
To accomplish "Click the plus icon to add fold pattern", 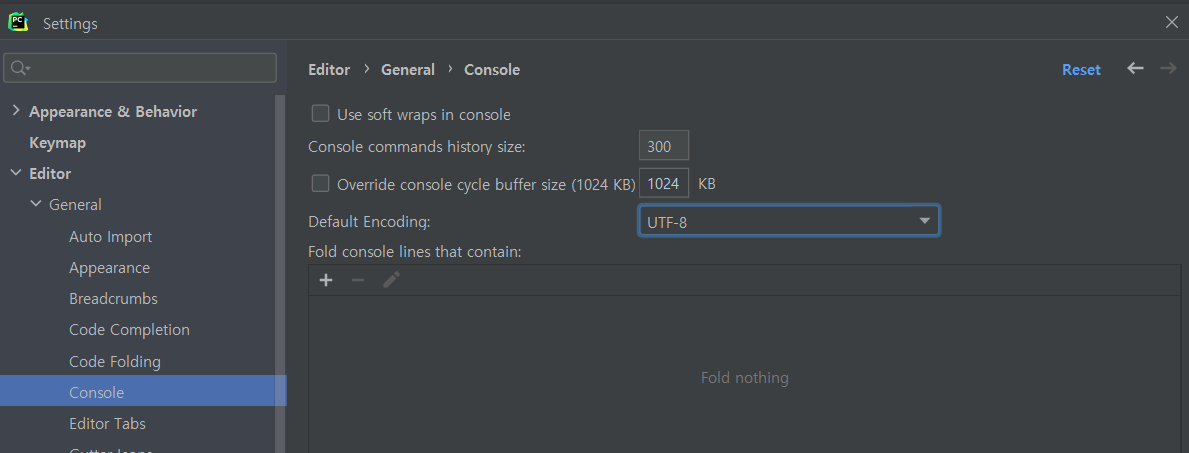I will coord(326,280).
